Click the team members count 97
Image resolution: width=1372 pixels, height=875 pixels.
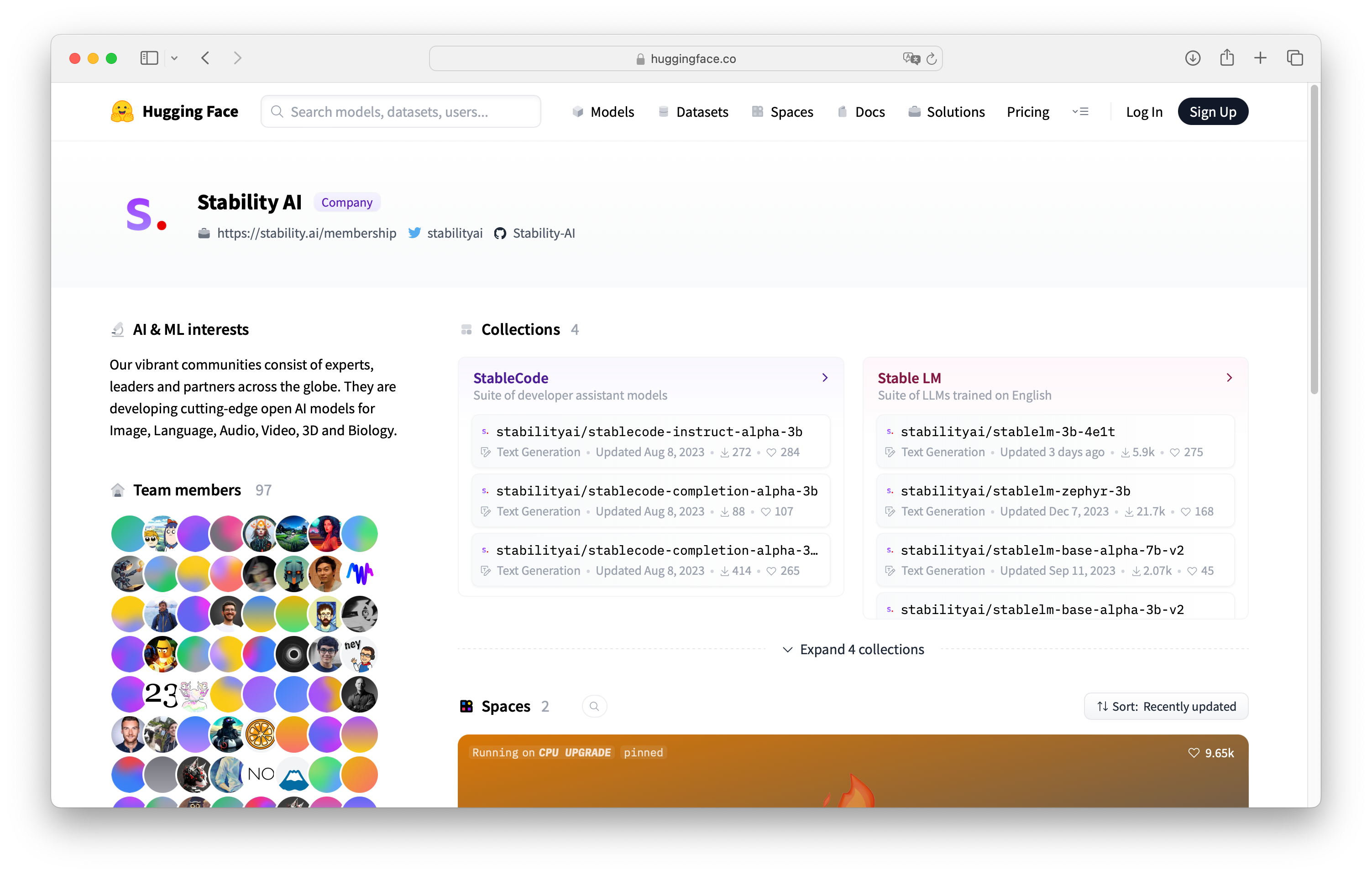click(263, 490)
